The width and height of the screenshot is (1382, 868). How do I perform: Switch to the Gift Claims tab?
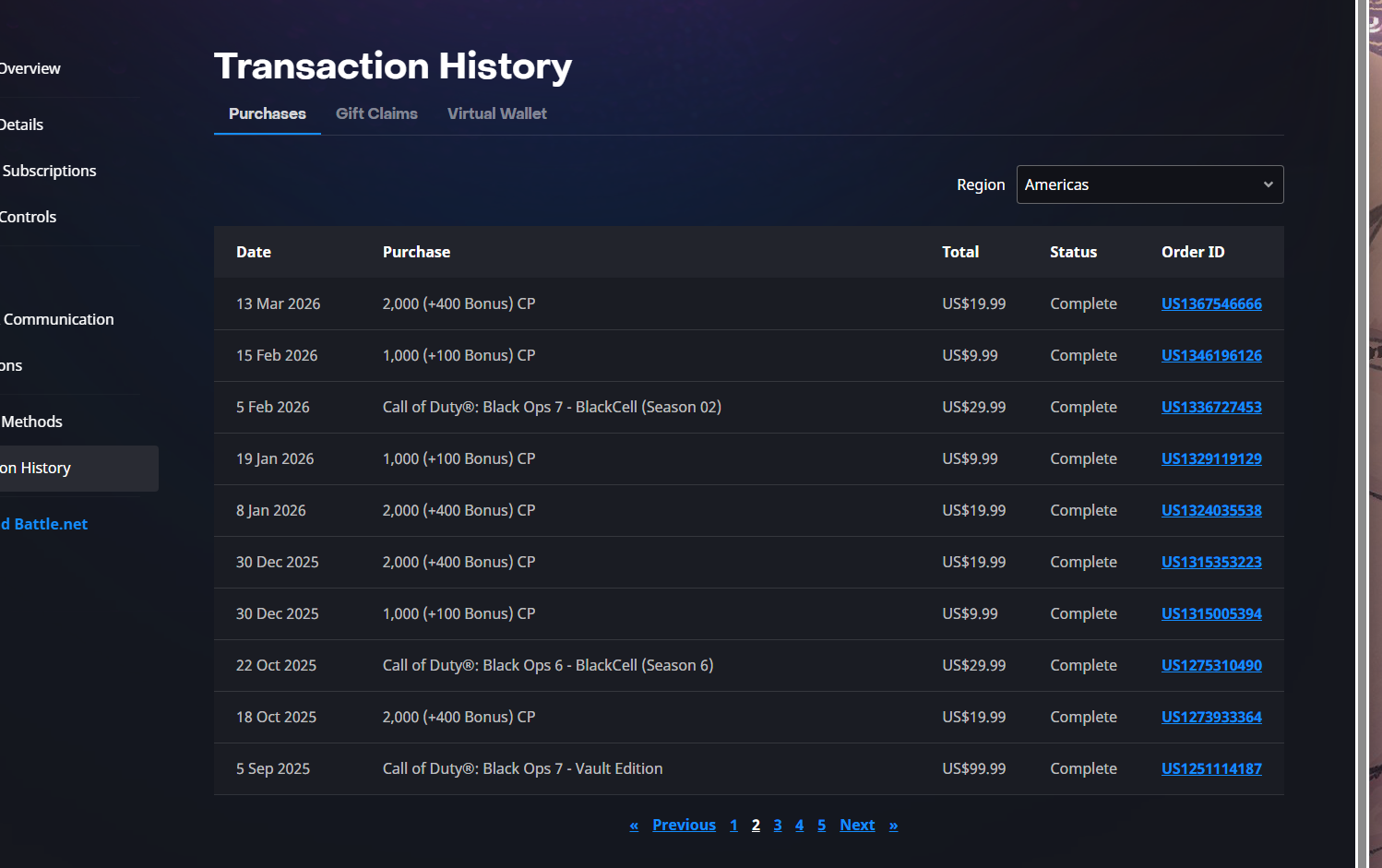376,113
